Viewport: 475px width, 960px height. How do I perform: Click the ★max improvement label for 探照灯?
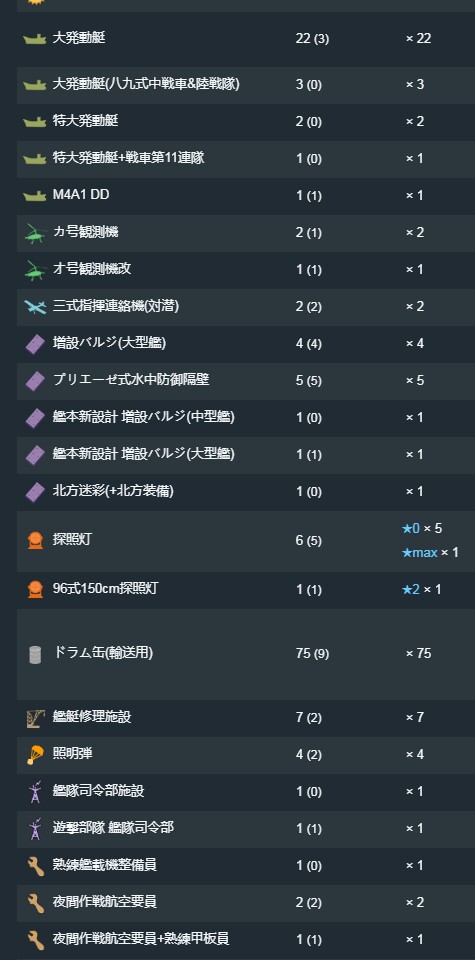click(x=419, y=553)
